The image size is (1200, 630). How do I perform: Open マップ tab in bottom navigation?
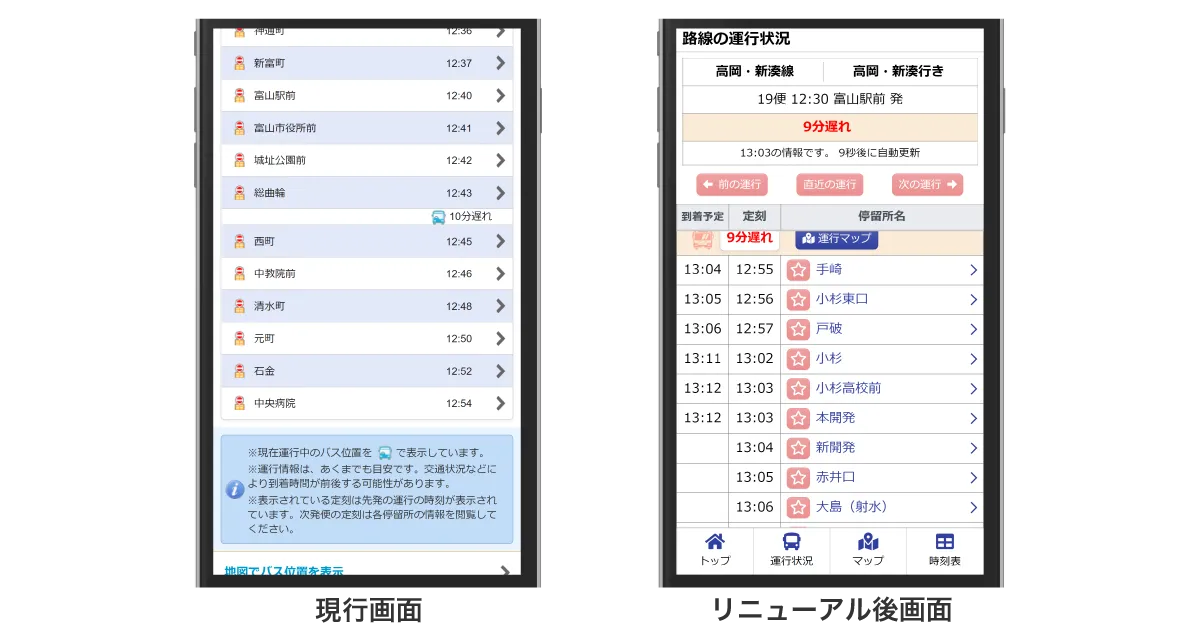click(868, 550)
